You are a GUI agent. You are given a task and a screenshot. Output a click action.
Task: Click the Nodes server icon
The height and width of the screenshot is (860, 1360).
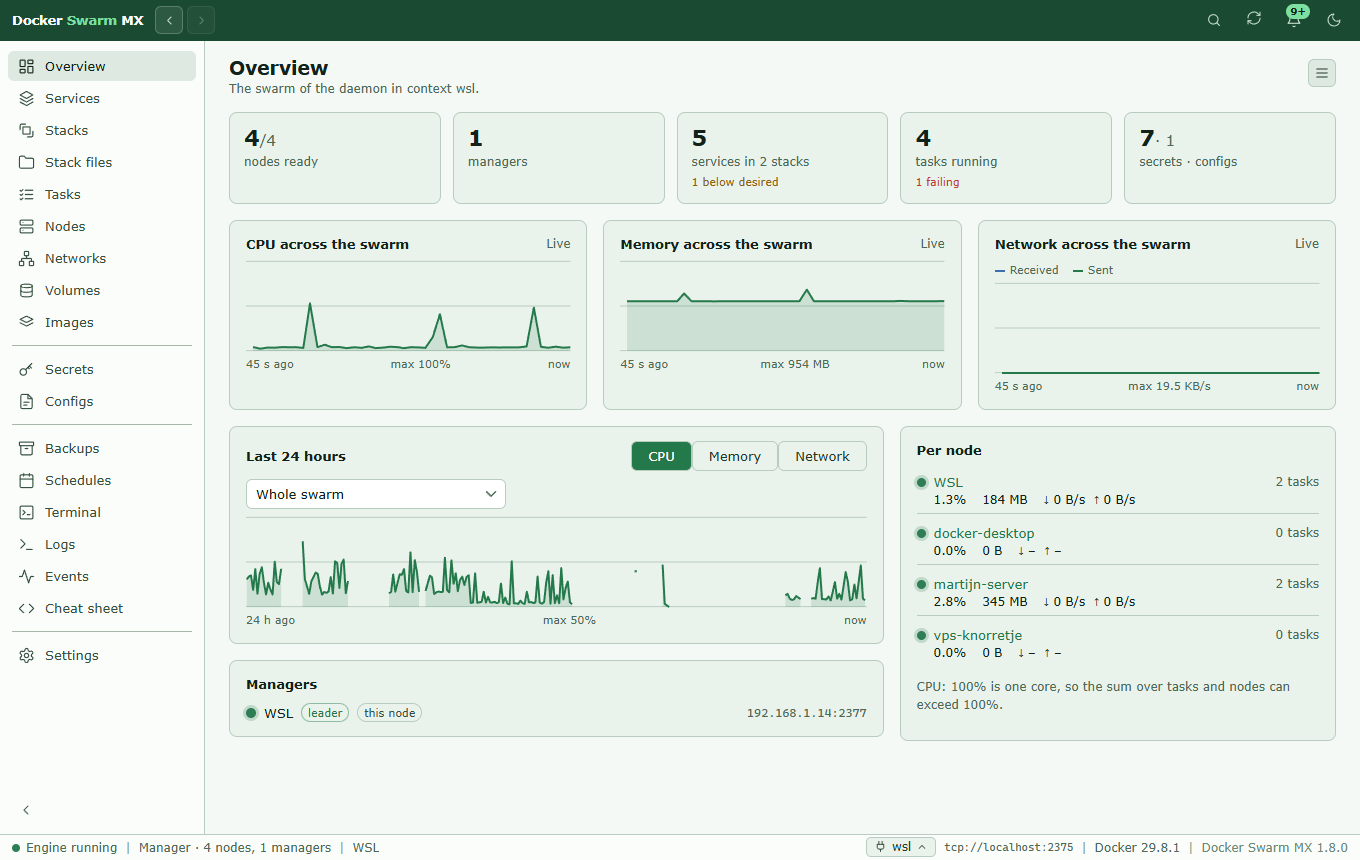click(x=26, y=226)
